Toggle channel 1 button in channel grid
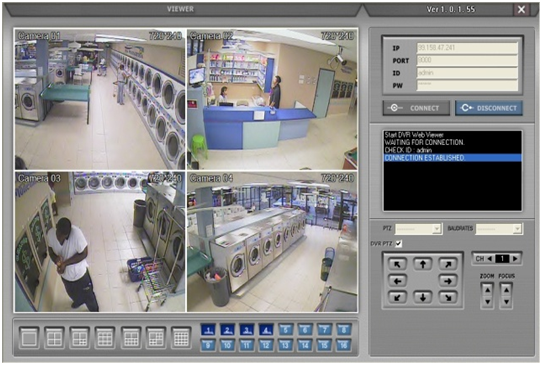This screenshot has width=542, height=365. pos(208,330)
